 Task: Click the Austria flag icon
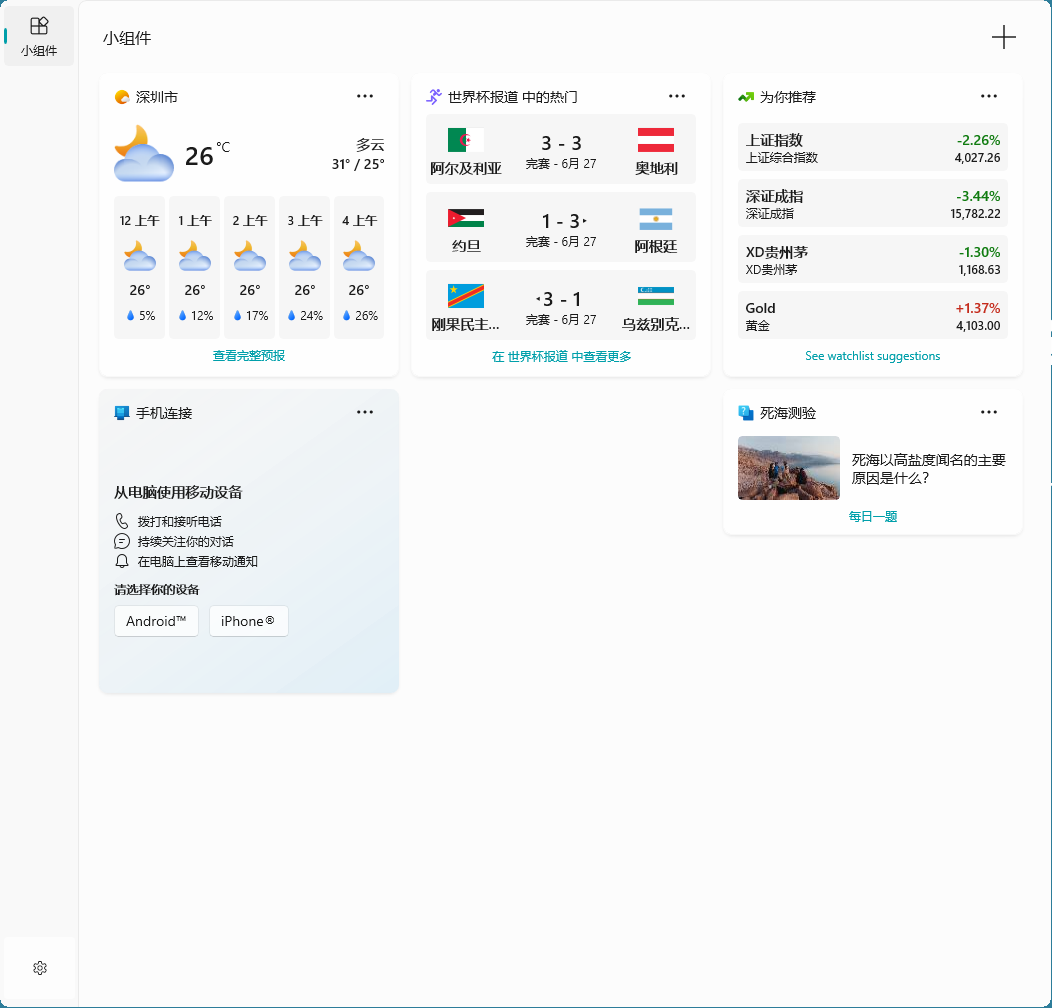click(655, 140)
